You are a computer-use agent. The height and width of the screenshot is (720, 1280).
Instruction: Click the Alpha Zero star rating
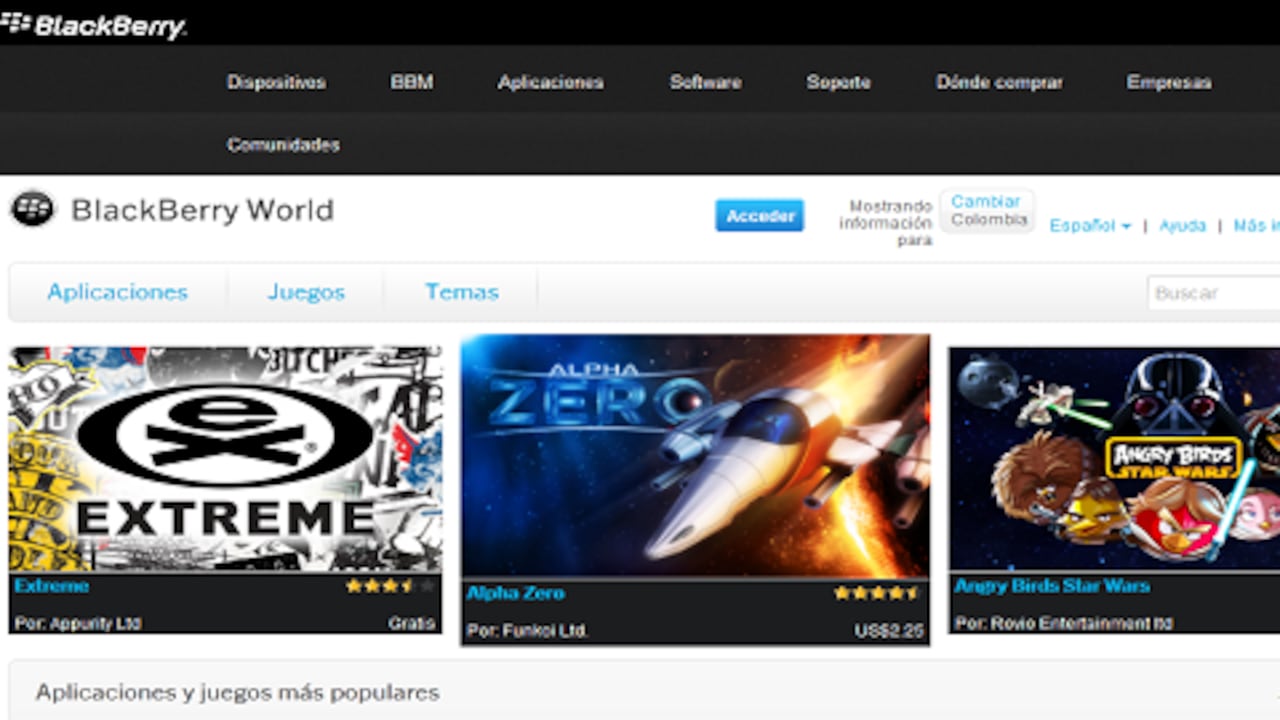click(876, 593)
